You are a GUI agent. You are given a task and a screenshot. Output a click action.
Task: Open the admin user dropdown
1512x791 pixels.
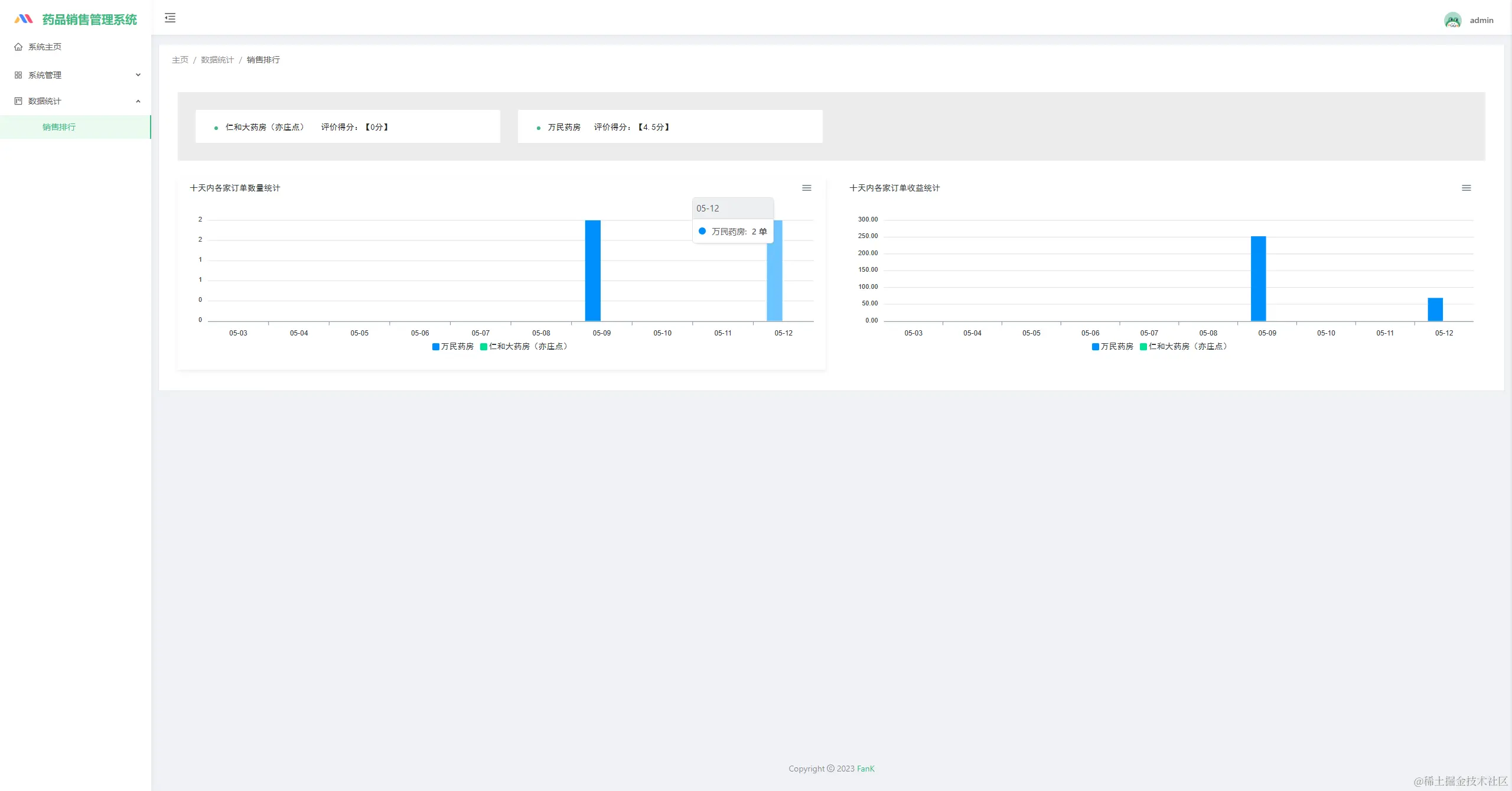tap(1481, 20)
